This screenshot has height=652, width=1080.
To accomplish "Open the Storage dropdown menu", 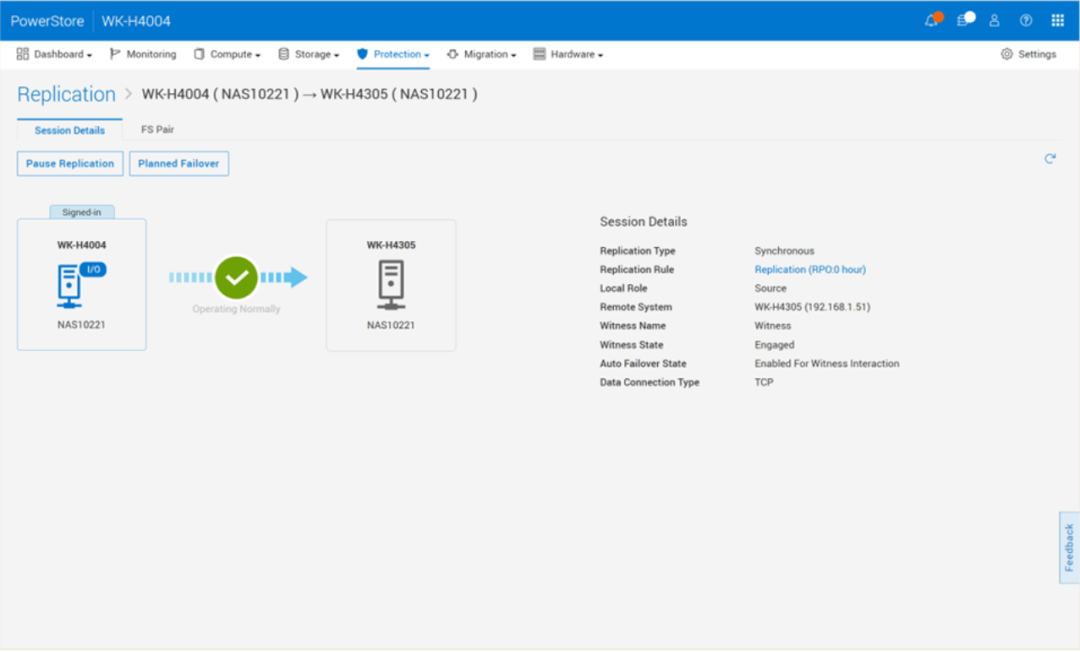I will click(x=309, y=54).
